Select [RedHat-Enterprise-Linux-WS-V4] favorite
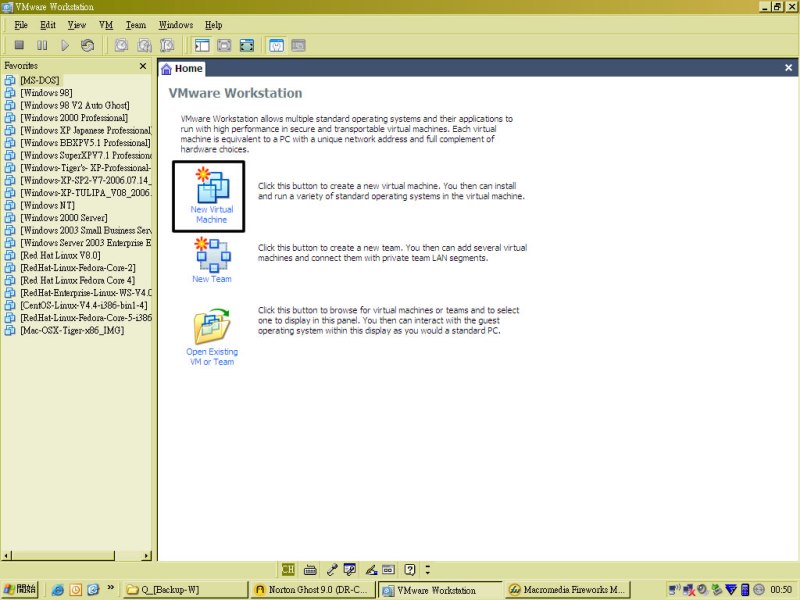Viewport: 800px width, 600px height. click(x=85, y=293)
